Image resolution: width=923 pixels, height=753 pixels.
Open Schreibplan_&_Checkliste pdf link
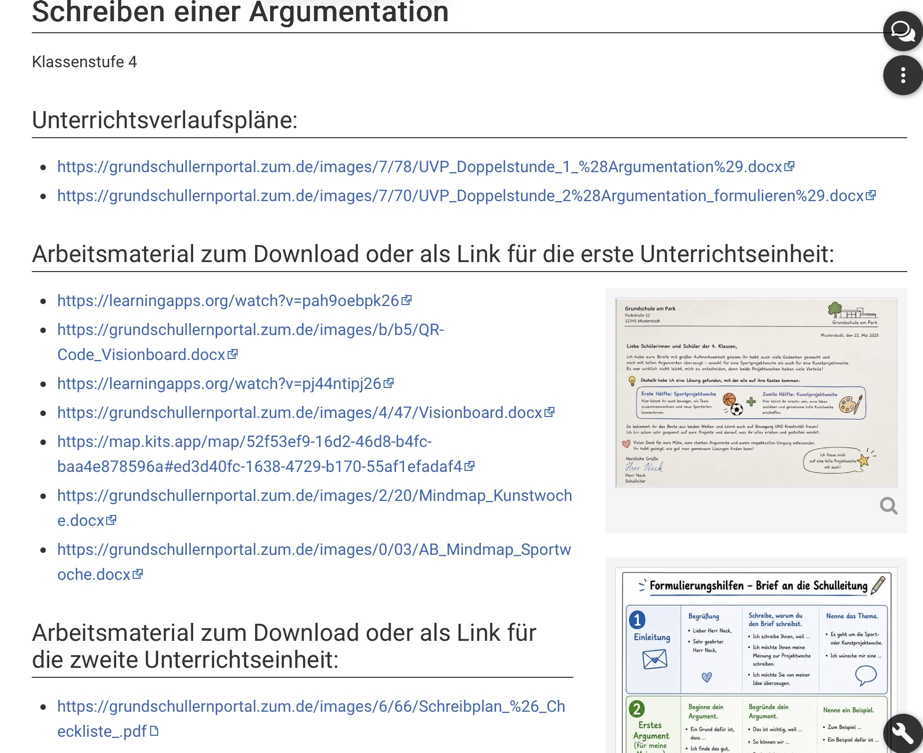pyautogui.click(x=311, y=719)
